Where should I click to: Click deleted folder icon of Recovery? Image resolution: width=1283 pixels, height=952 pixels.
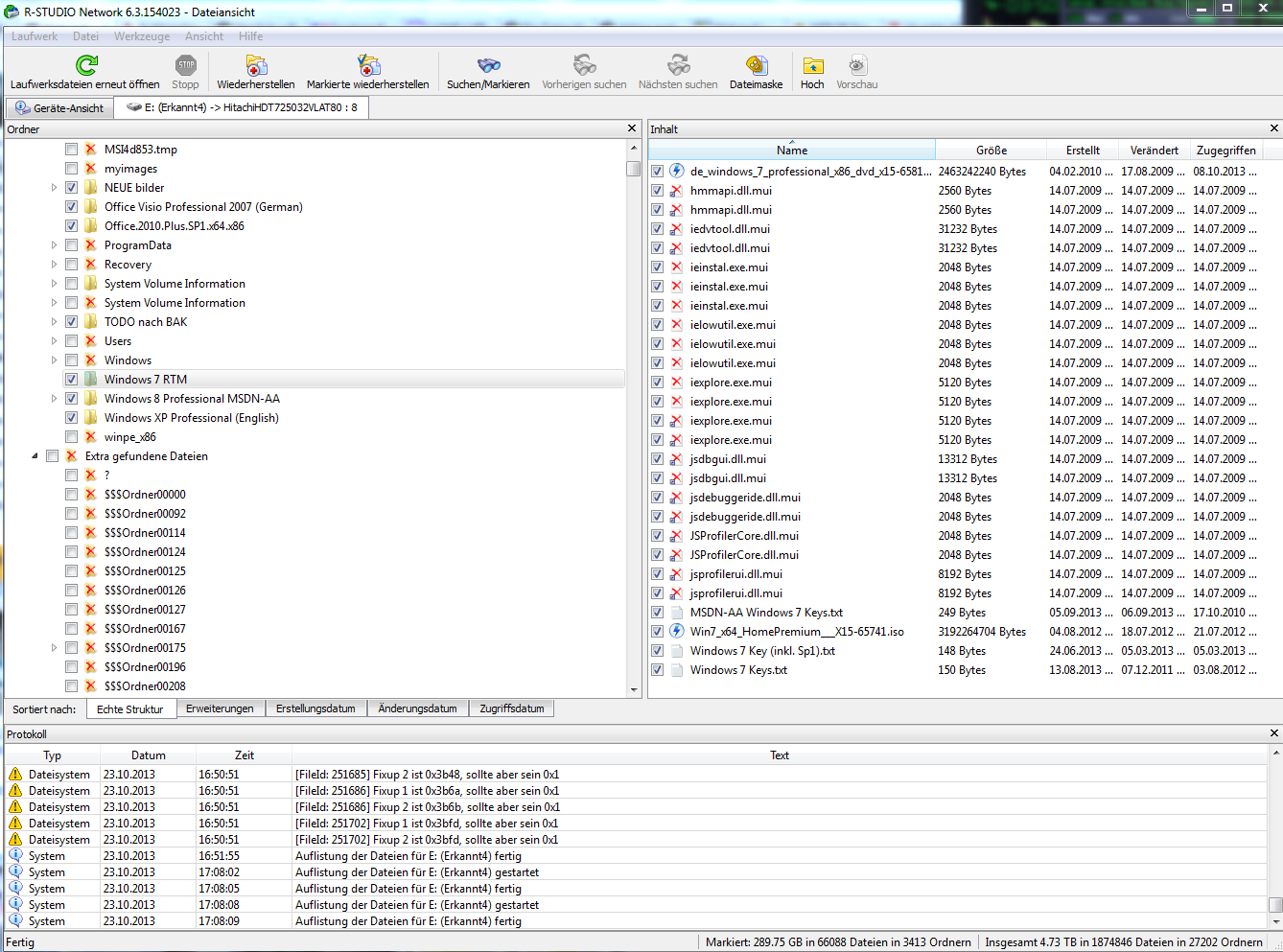coord(91,265)
